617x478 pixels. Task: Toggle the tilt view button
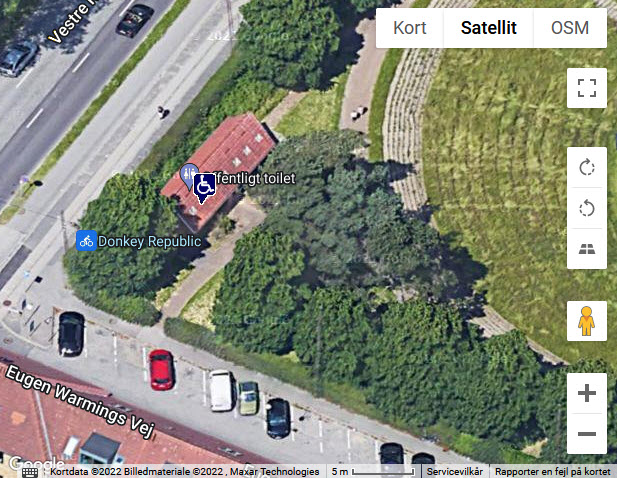click(x=587, y=249)
